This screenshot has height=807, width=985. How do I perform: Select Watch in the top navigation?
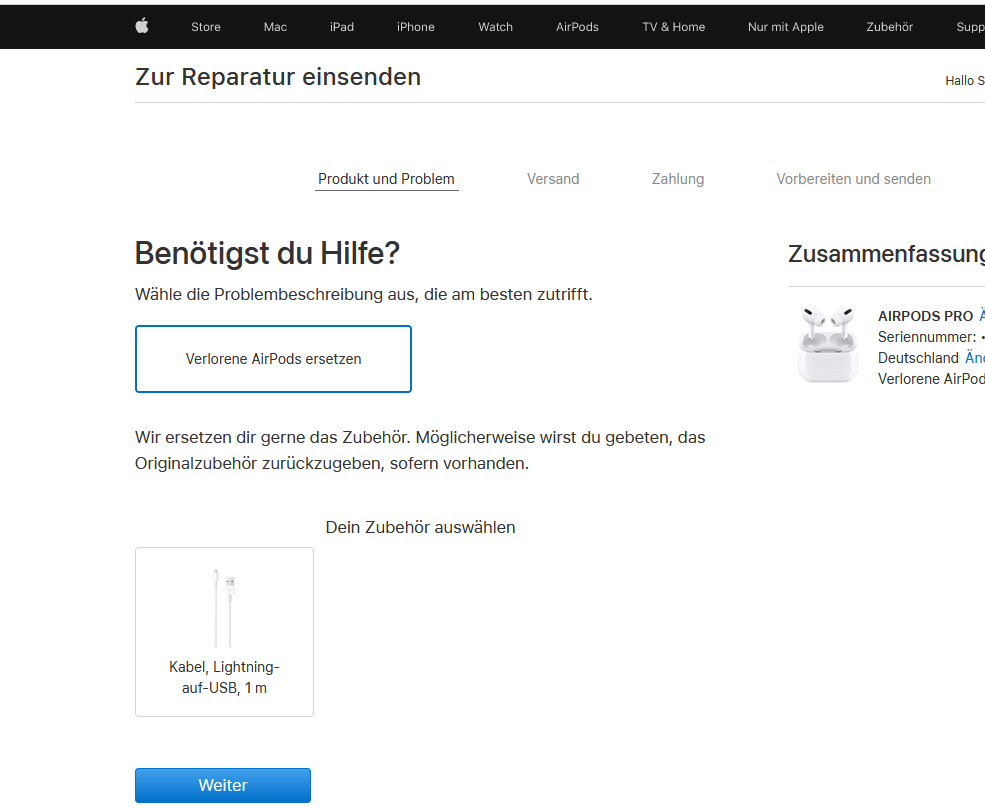(x=496, y=27)
